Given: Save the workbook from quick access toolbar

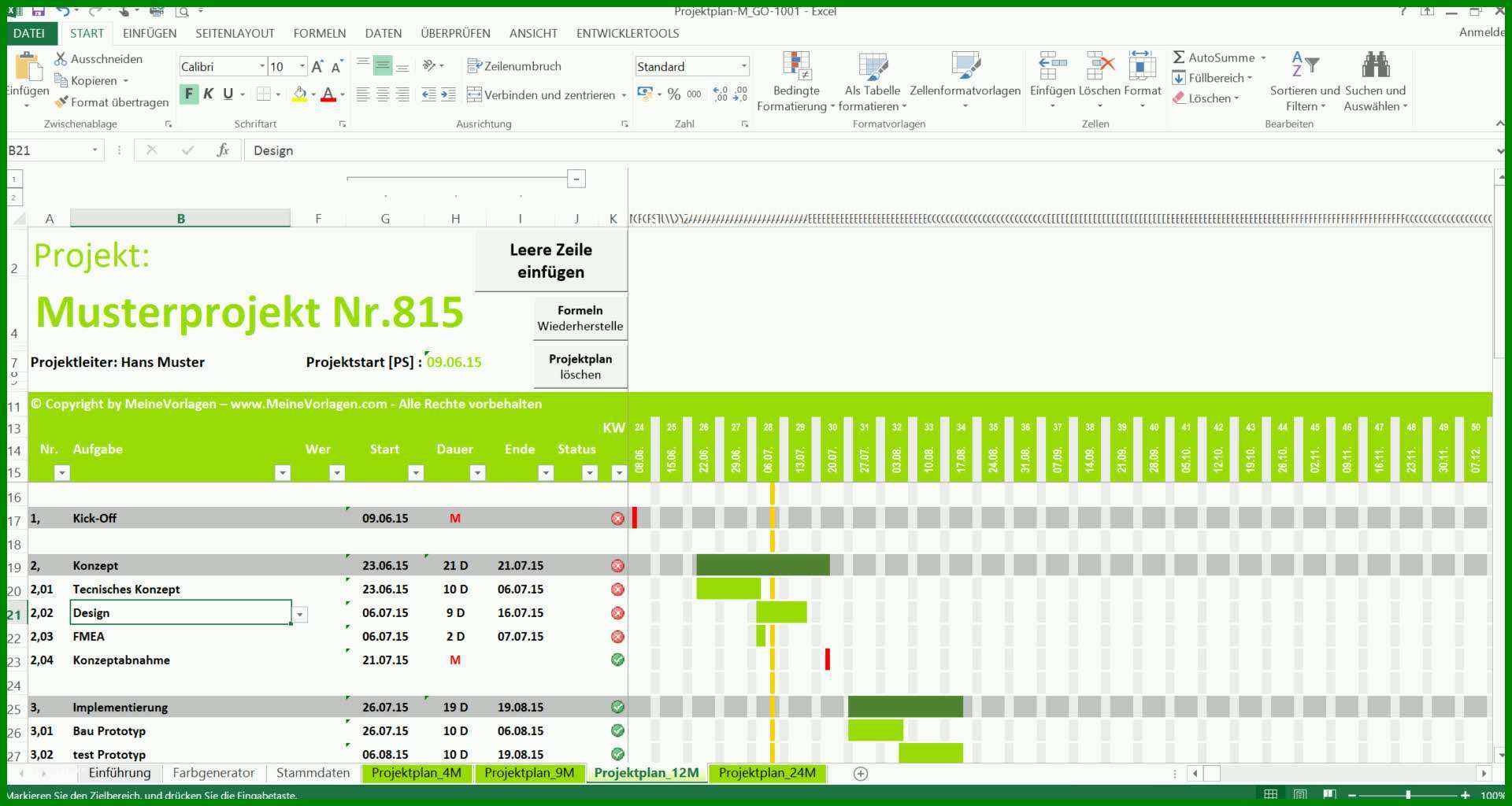Looking at the screenshot, I should point(38,11).
